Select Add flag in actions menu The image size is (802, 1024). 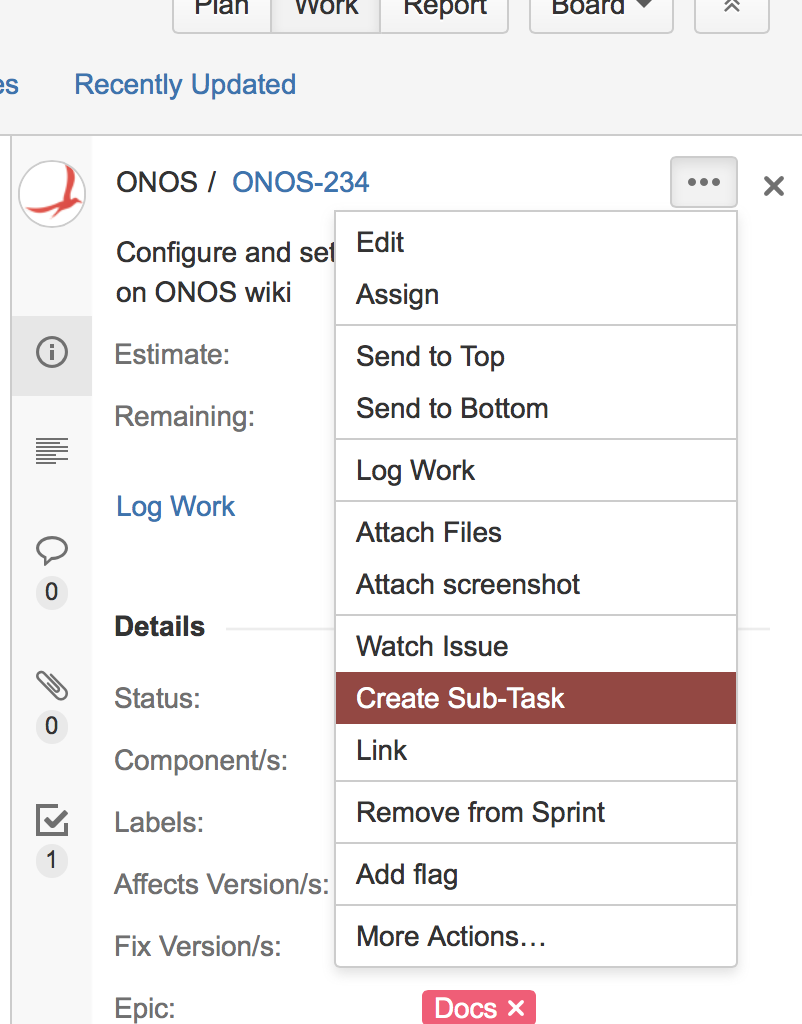tap(407, 875)
